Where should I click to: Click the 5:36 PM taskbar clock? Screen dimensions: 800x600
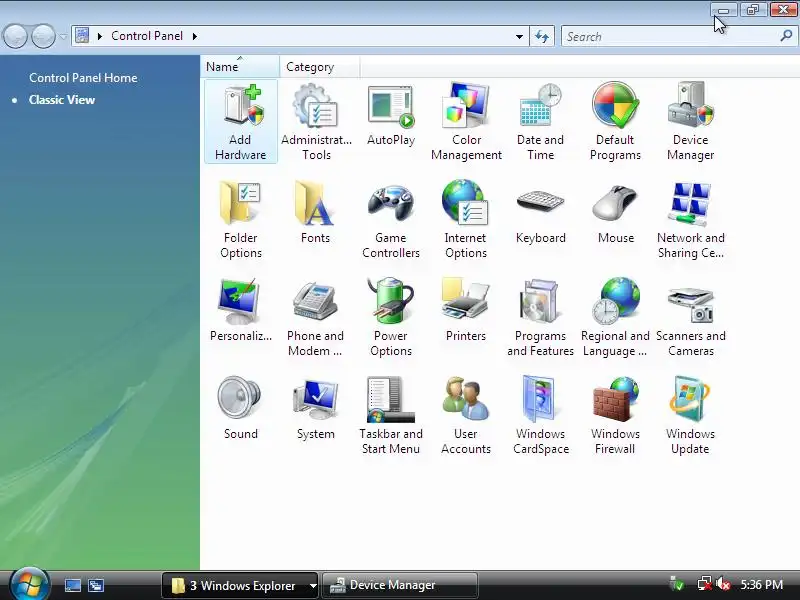[x=762, y=585]
